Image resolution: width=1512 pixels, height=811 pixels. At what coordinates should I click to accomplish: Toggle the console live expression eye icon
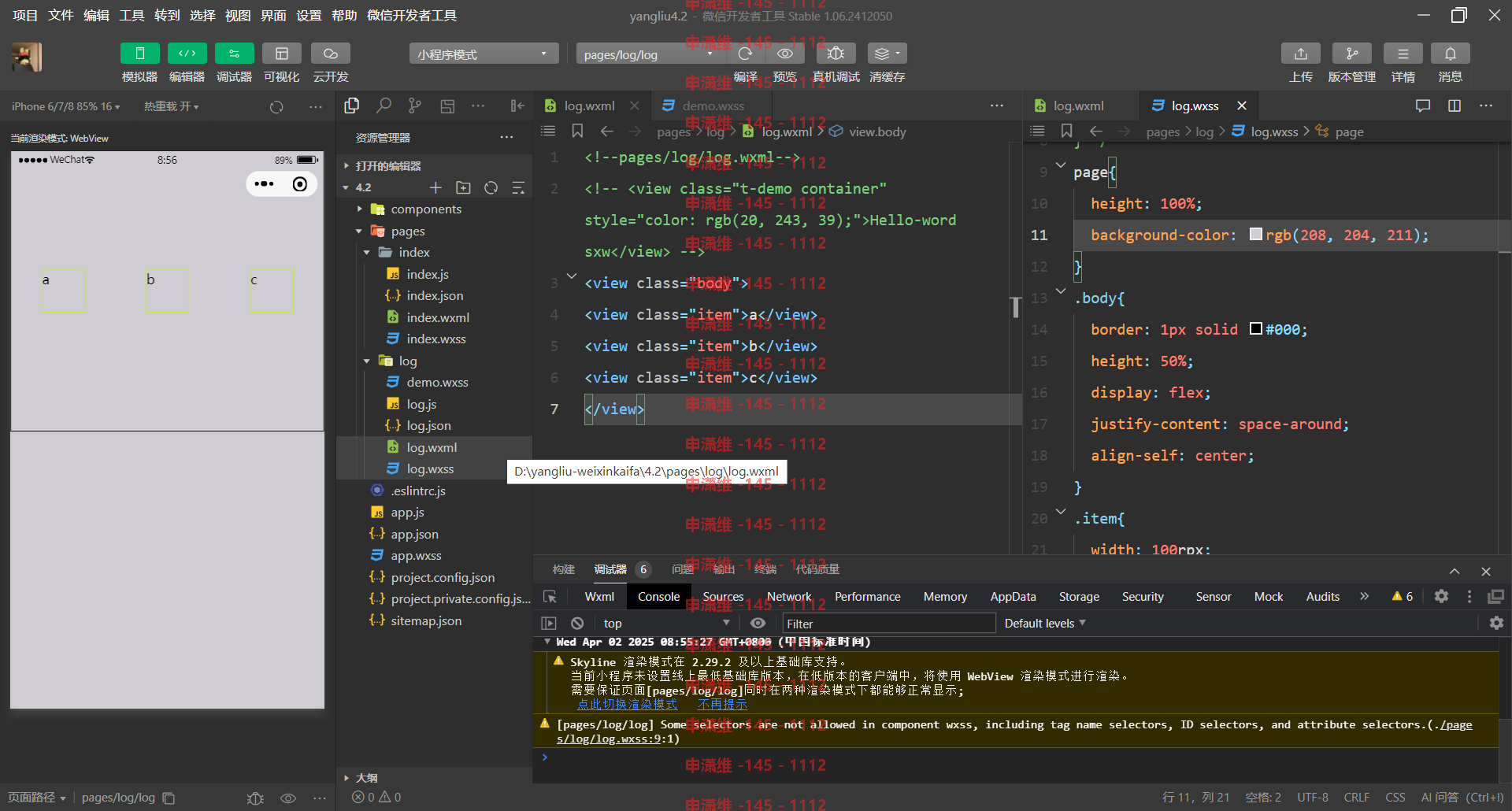coord(758,623)
